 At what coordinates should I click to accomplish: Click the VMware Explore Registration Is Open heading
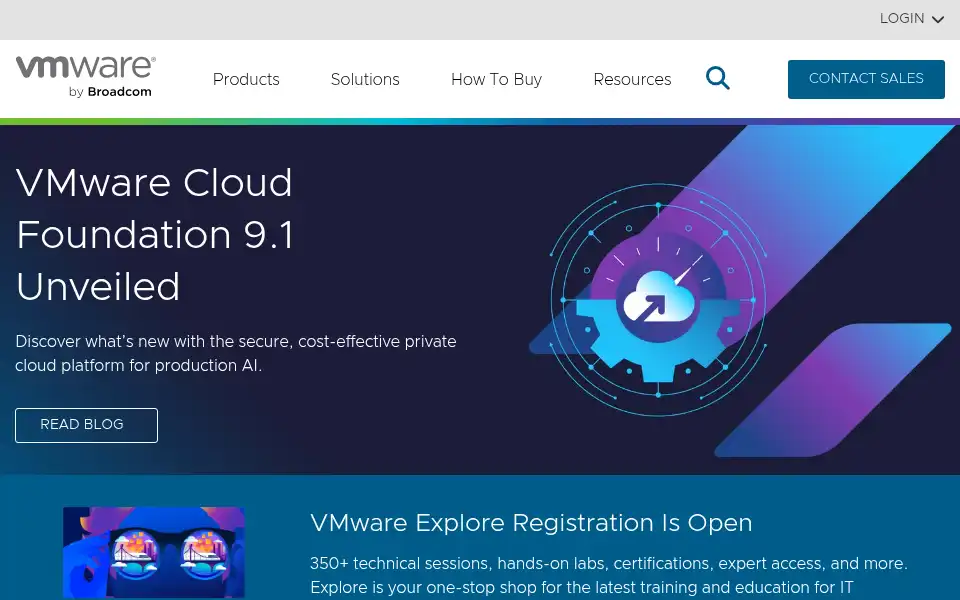coord(531,523)
